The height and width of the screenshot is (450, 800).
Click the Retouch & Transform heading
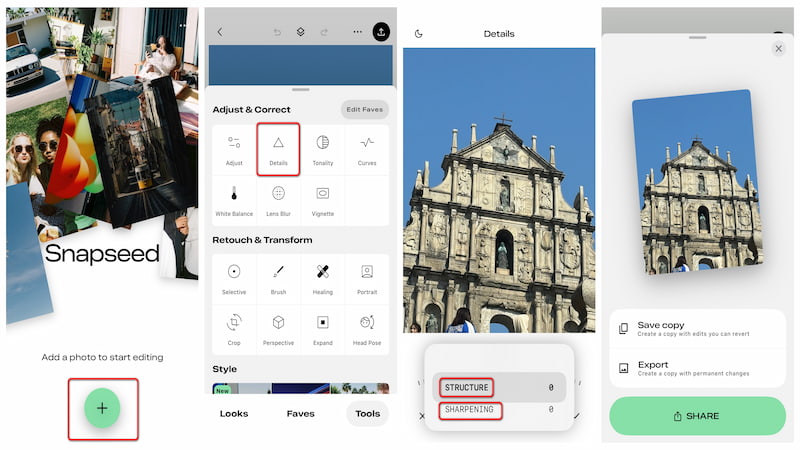click(262, 240)
